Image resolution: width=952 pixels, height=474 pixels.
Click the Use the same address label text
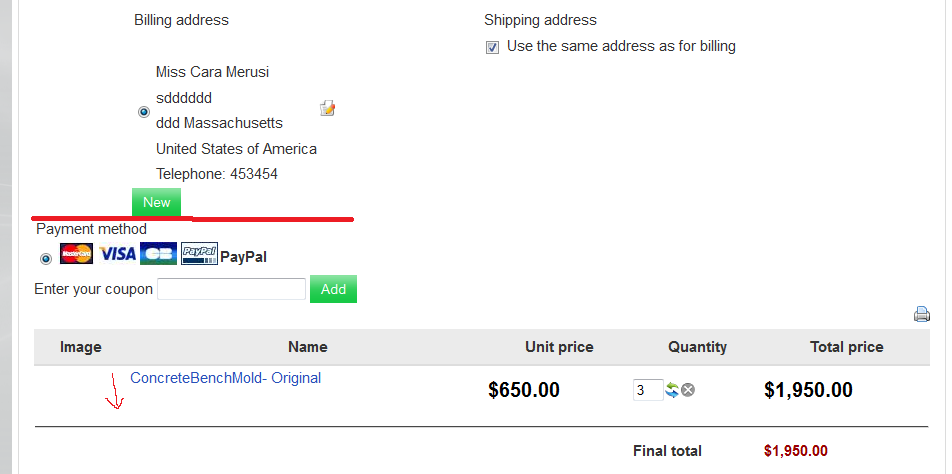pos(621,46)
